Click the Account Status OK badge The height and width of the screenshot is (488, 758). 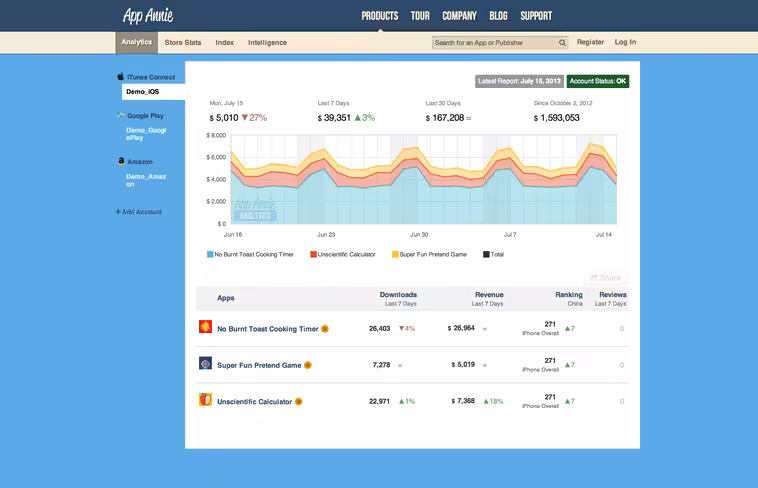(598, 81)
